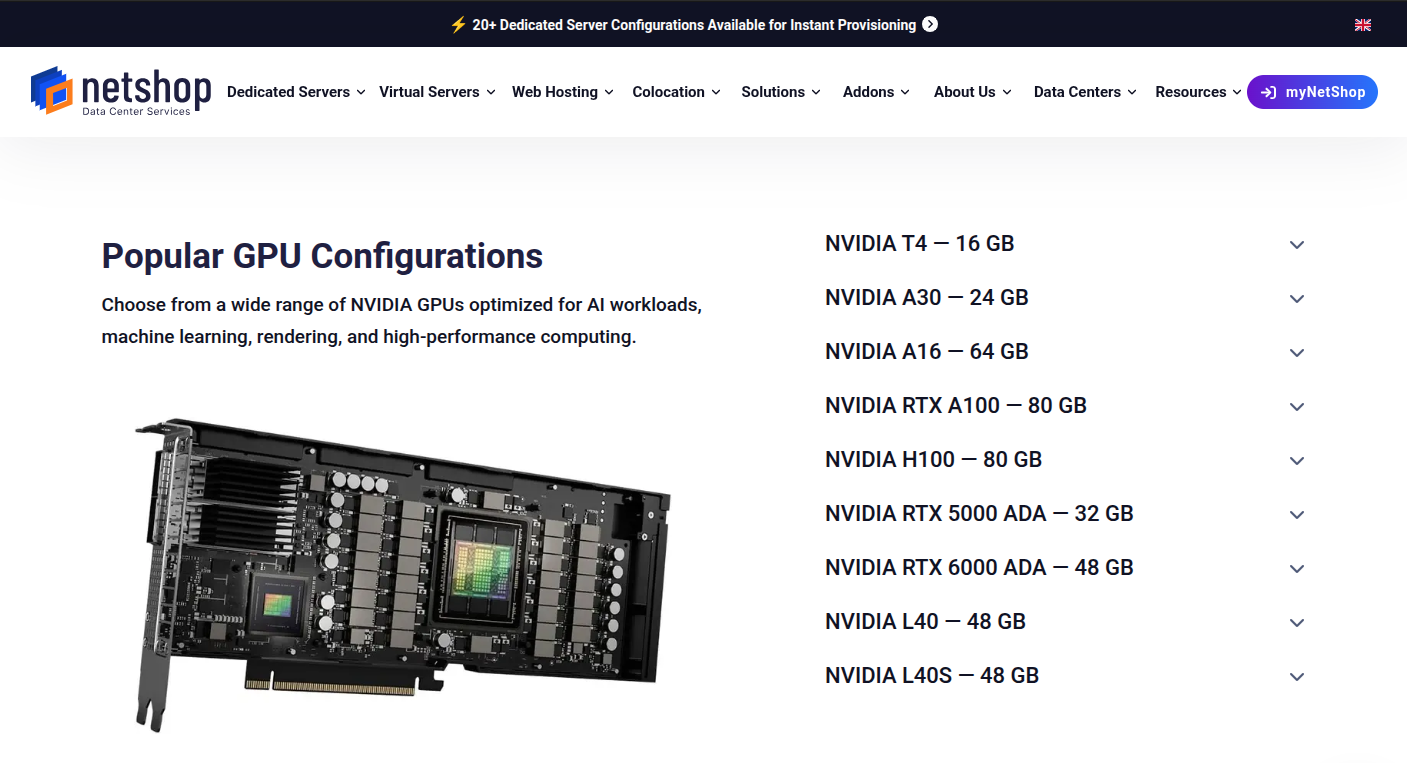
Task: Select the UK flag language icon
Action: pos(1362,24)
